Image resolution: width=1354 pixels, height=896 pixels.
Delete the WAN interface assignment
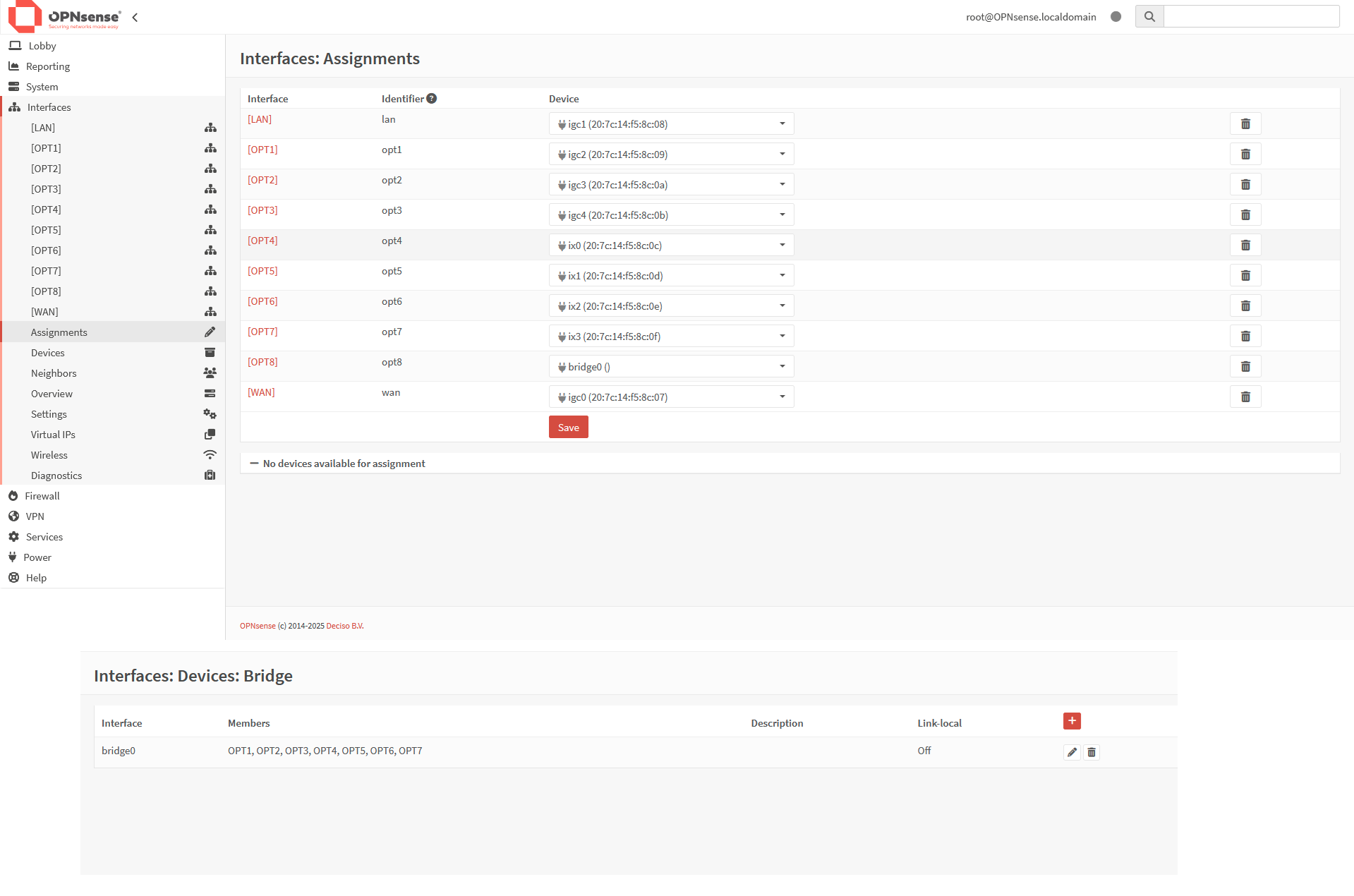(x=1245, y=397)
